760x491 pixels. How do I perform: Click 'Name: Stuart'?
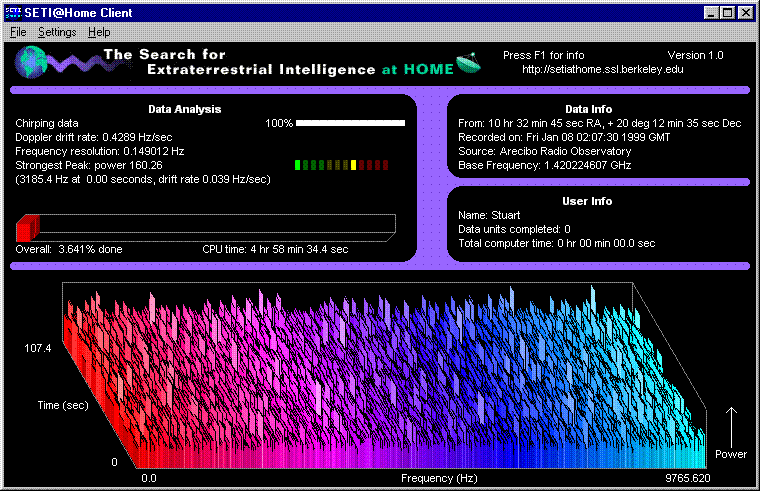pyautogui.click(x=489, y=215)
